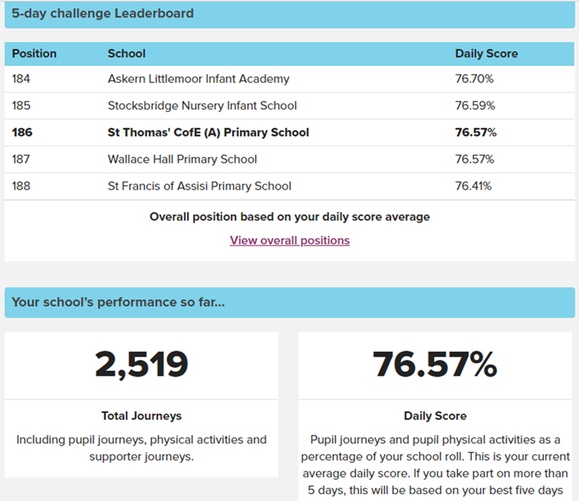The width and height of the screenshot is (579, 501).
Task: Click the 76.70% score for Askern Littlemoor
Action: [x=474, y=79]
